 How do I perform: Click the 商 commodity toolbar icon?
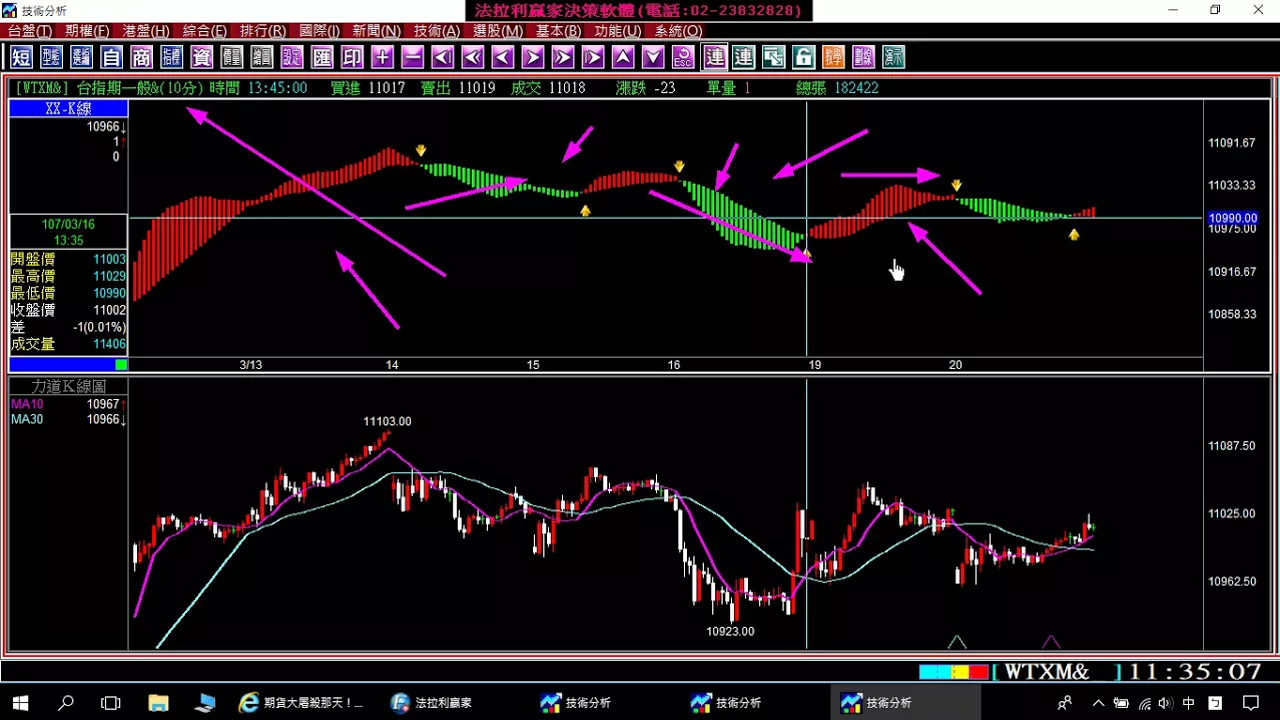pyautogui.click(x=141, y=57)
